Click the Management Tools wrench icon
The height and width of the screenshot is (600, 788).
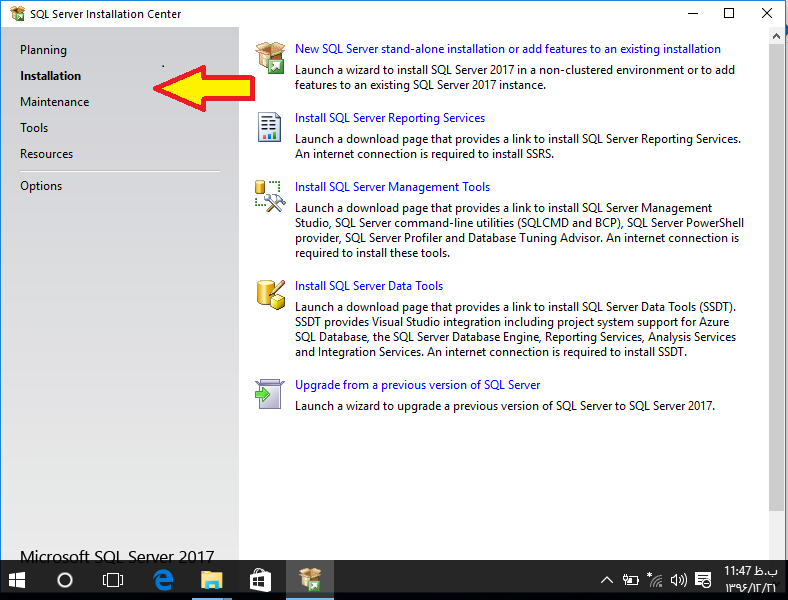tap(270, 196)
